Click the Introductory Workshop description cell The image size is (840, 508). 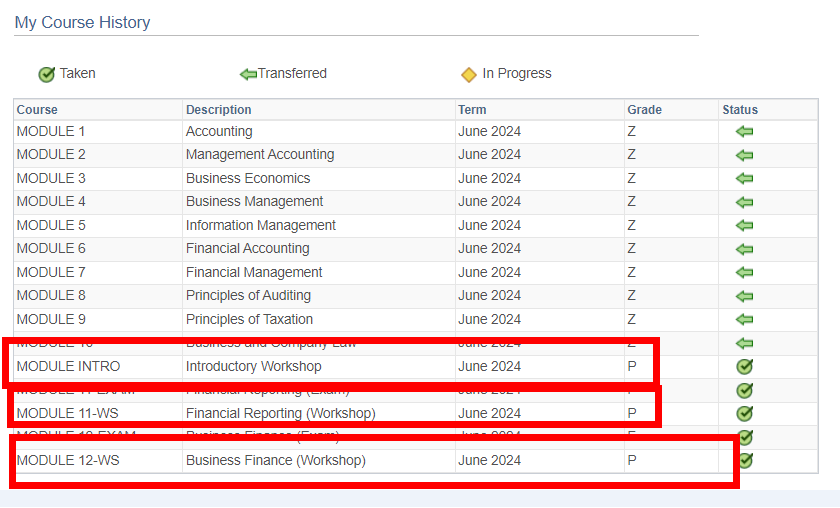(x=254, y=366)
